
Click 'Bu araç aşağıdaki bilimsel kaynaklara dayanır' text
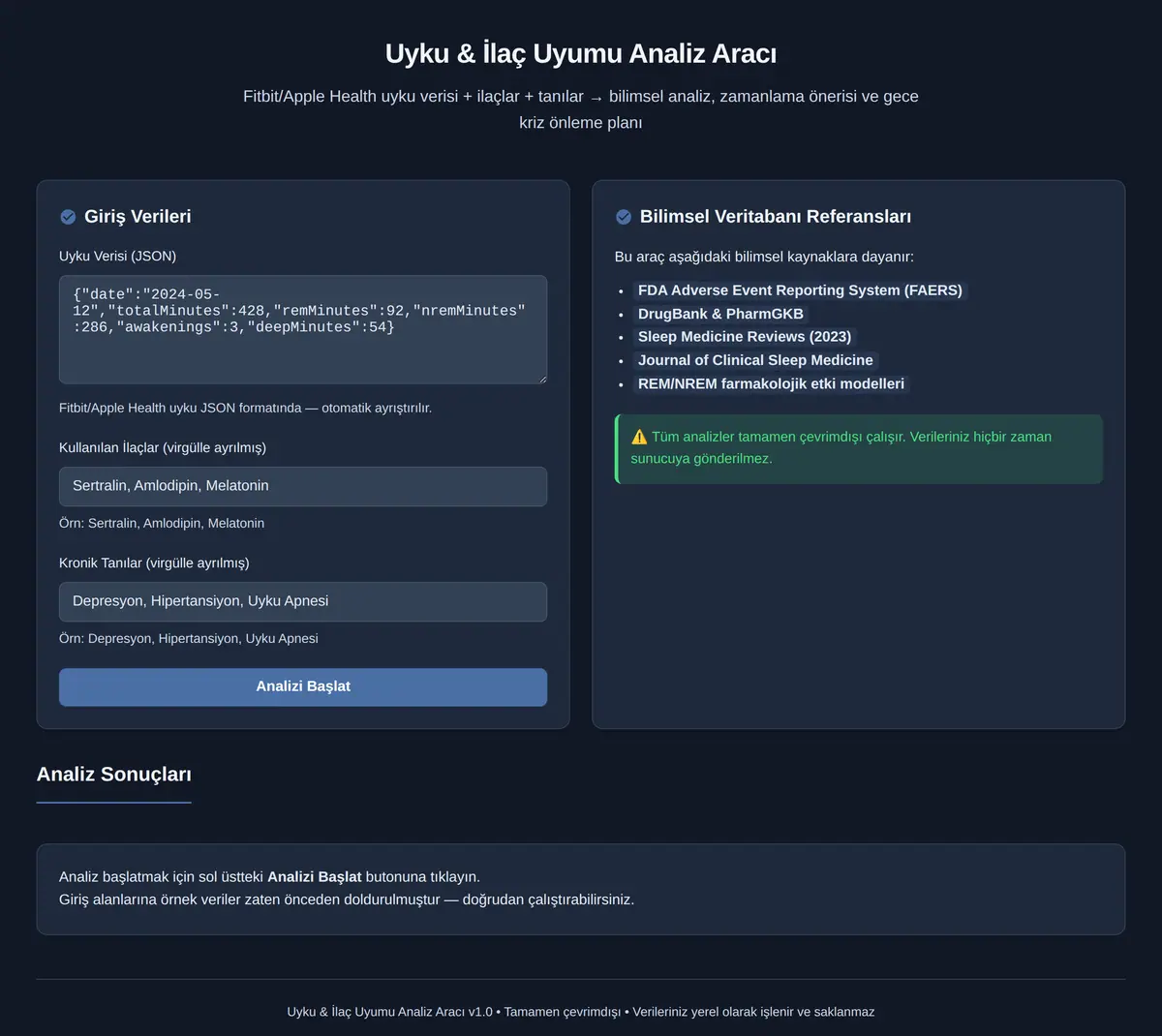tap(764, 258)
